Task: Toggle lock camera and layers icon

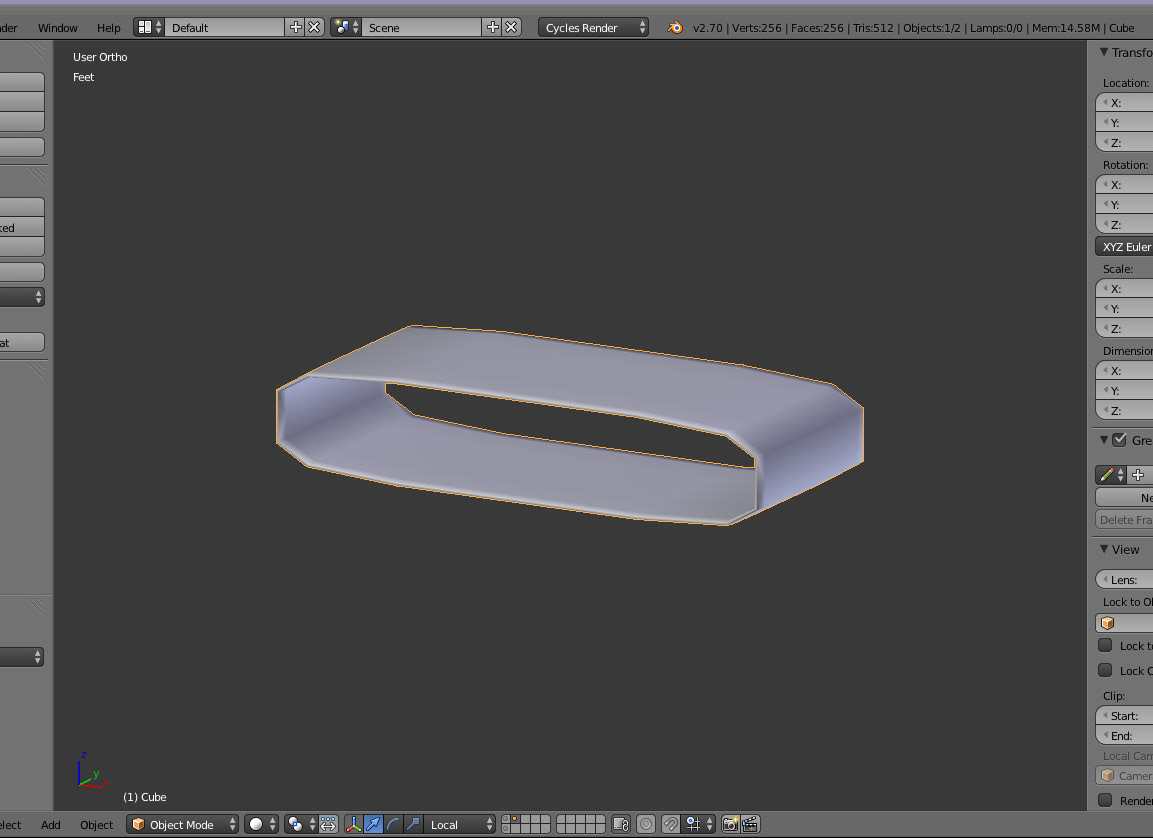Action: click(621, 824)
